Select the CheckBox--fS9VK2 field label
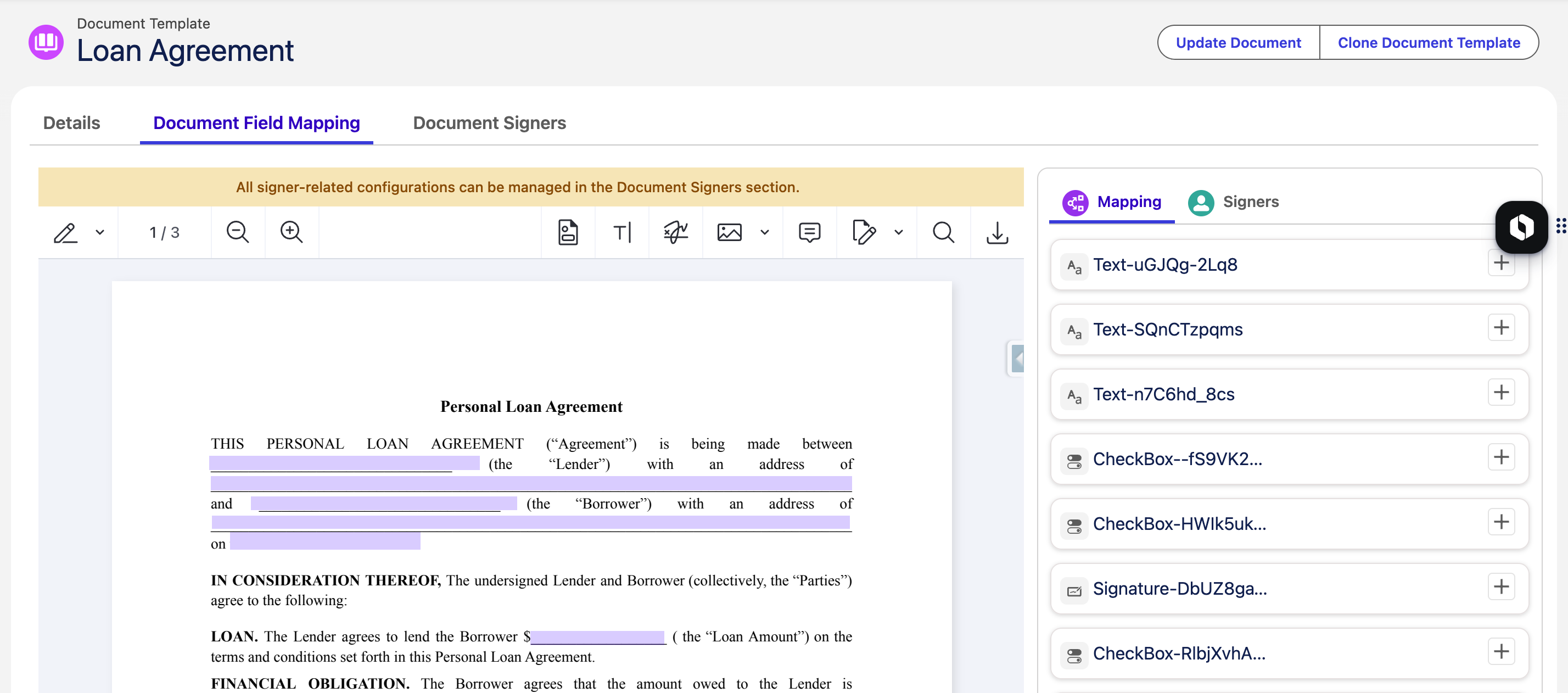 (1178, 459)
